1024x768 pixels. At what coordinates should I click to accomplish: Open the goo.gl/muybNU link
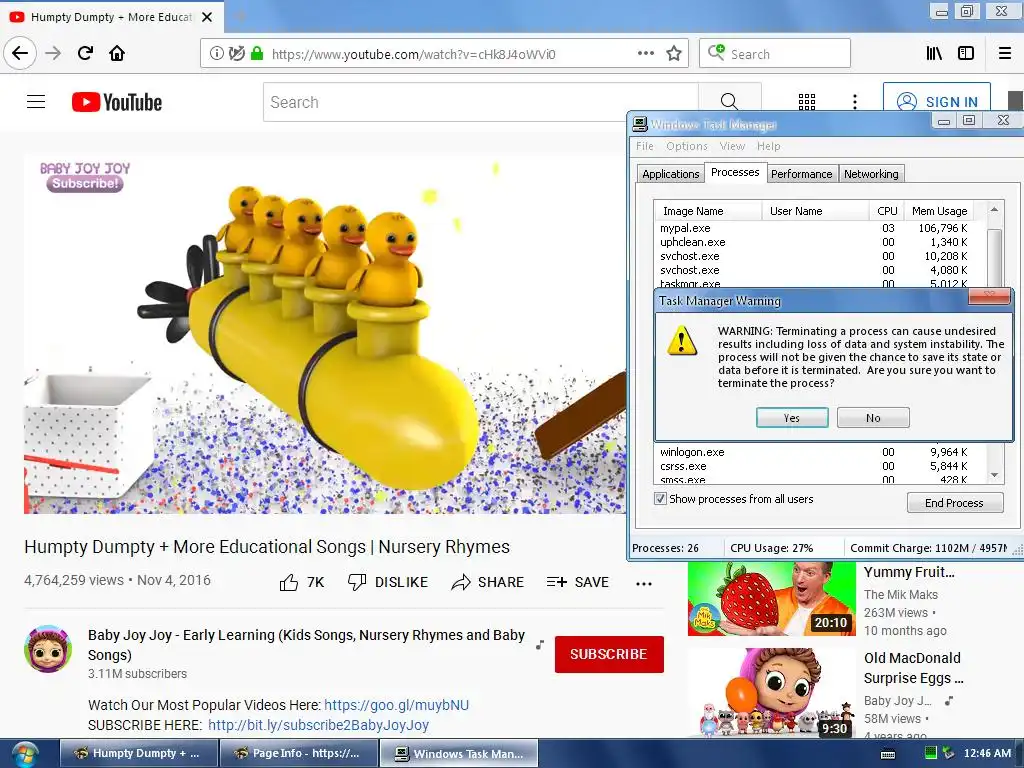coord(396,705)
